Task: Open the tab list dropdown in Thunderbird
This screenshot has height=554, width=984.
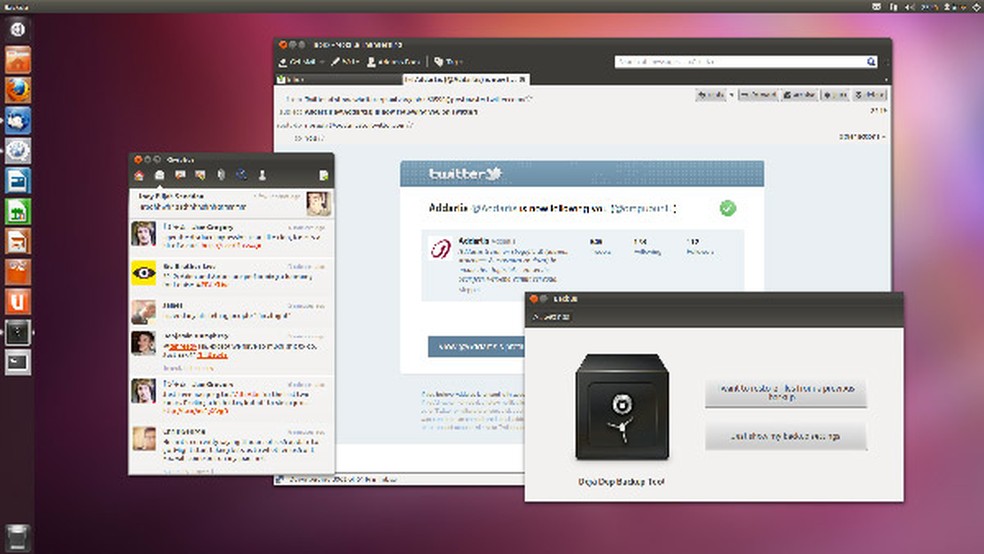Action: coord(886,80)
